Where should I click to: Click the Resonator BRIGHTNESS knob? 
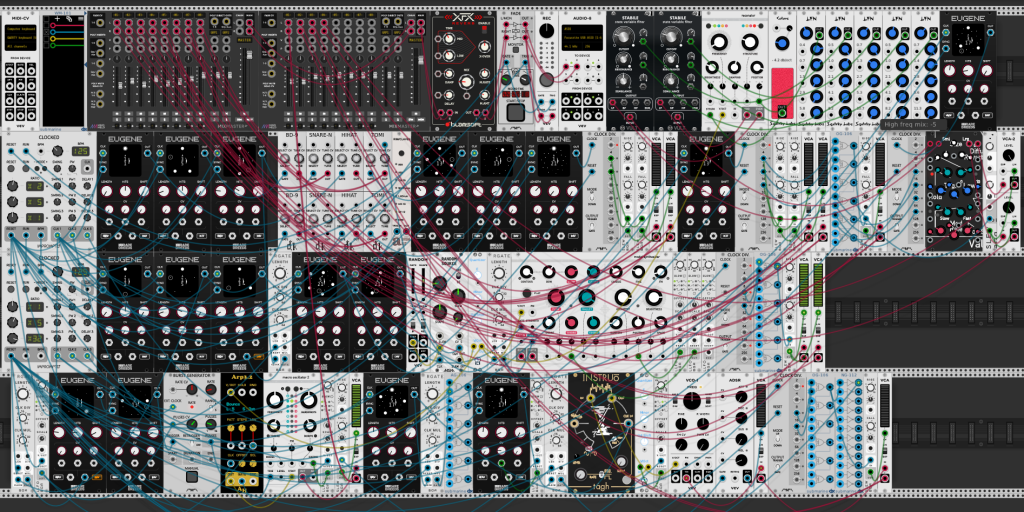tap(712, 67)
